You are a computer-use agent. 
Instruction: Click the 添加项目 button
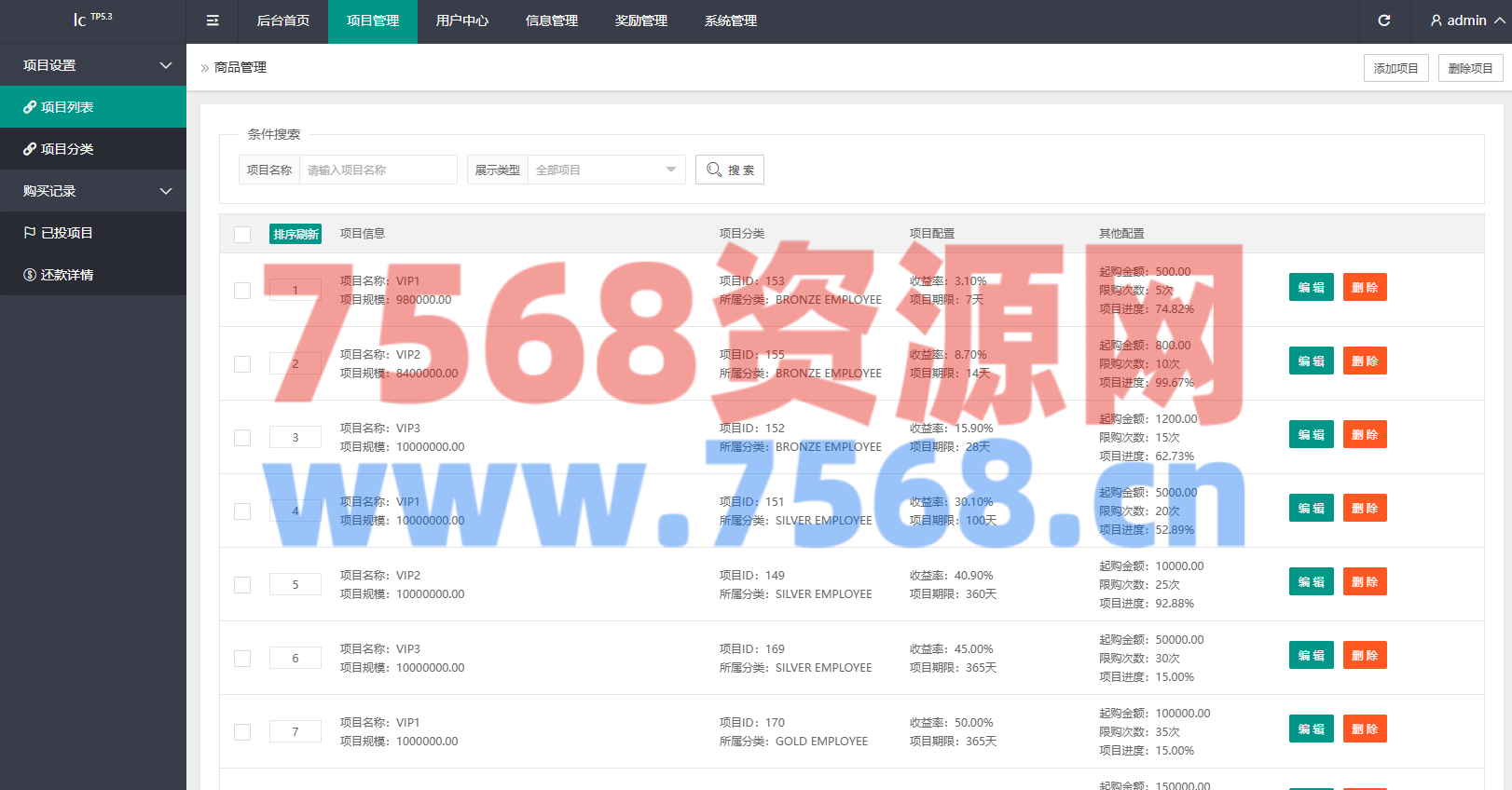pos(1396,68)
